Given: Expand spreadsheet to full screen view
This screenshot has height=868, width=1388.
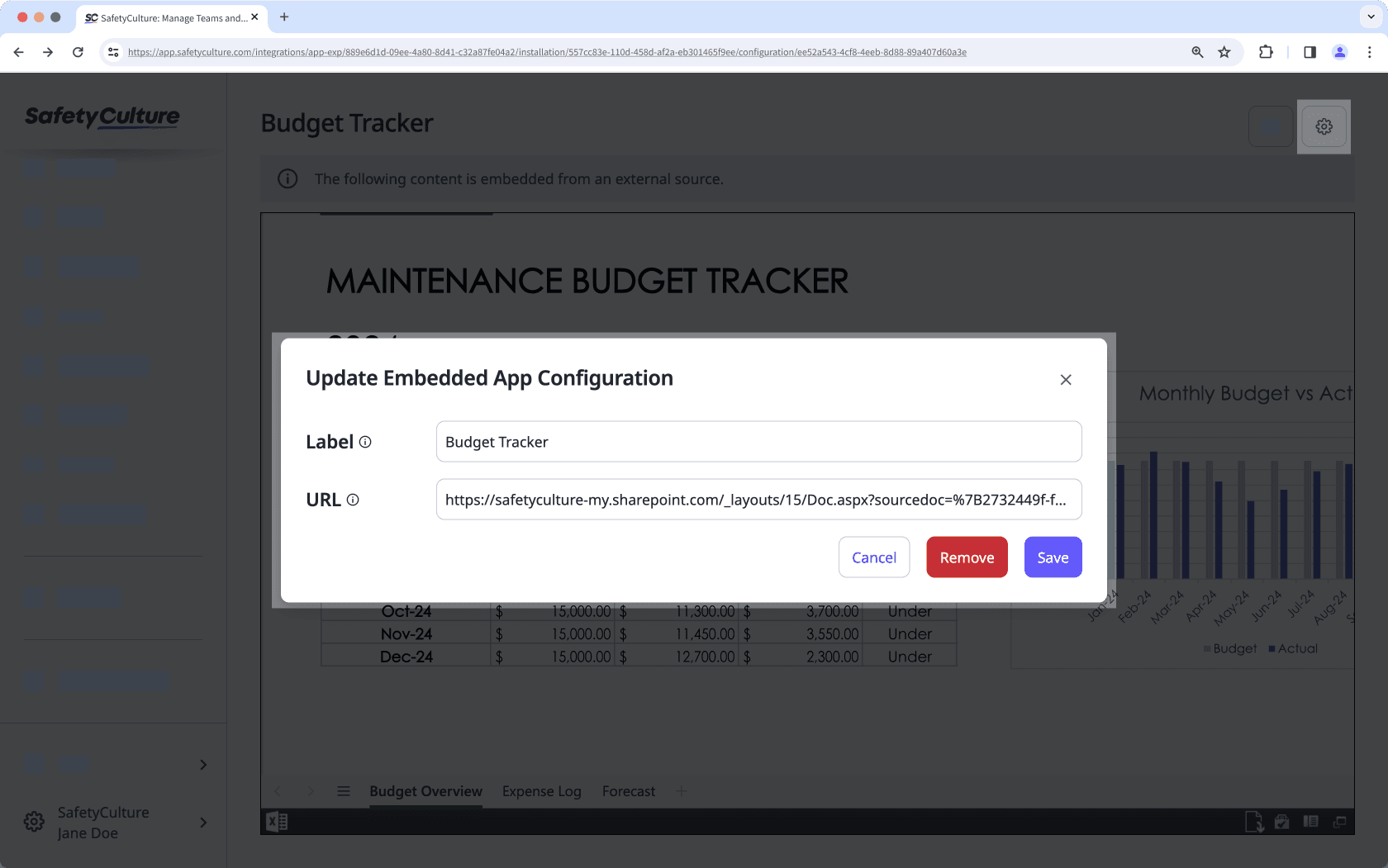Looking at the screenshot, I should pos(1339,822).
